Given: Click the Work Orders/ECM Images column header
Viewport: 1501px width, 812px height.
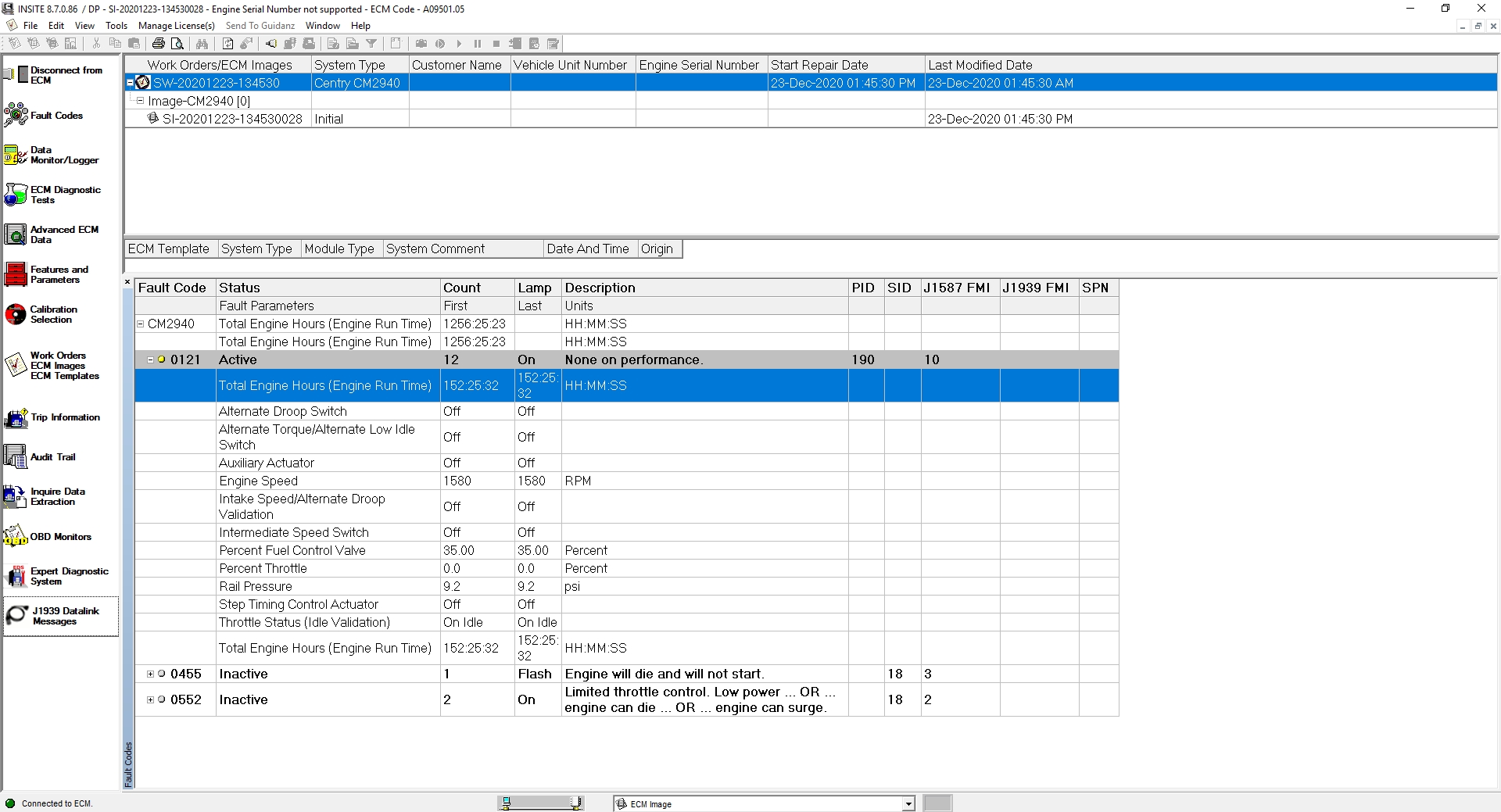Looking at the screenshot, I should point(218,65).
